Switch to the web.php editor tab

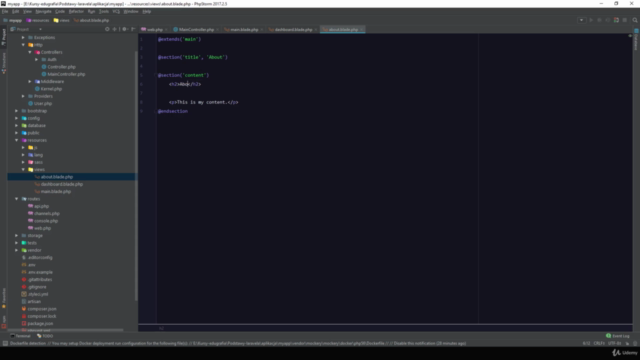(x=154, y=29)
